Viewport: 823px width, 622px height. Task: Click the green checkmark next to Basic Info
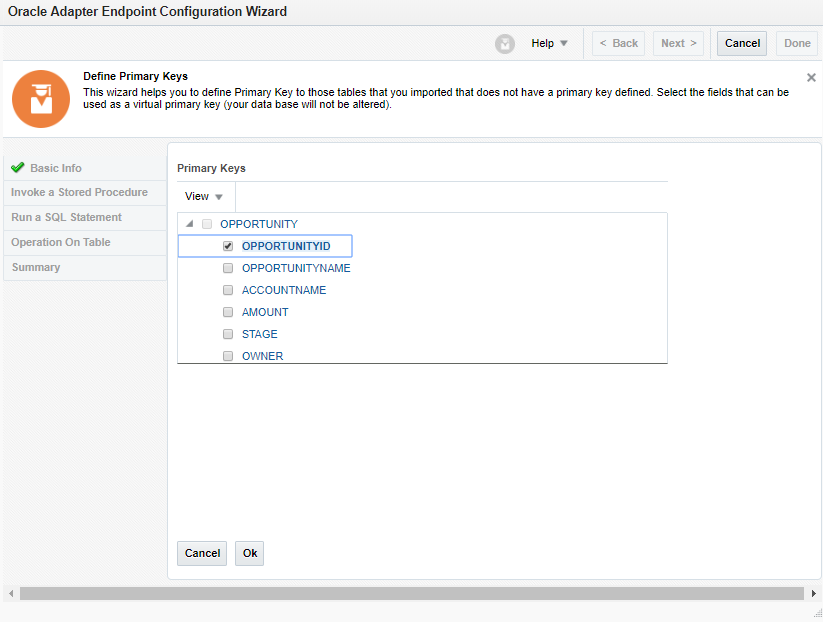click(x=18, y=168)
